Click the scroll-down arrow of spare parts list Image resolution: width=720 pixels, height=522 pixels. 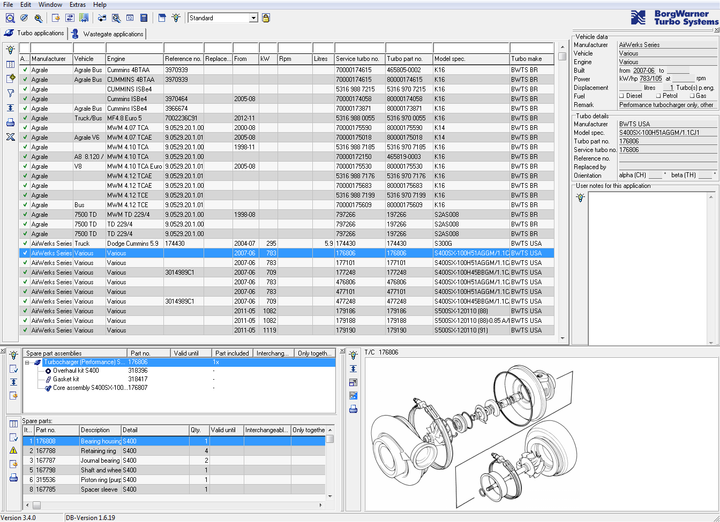(330, 496)
